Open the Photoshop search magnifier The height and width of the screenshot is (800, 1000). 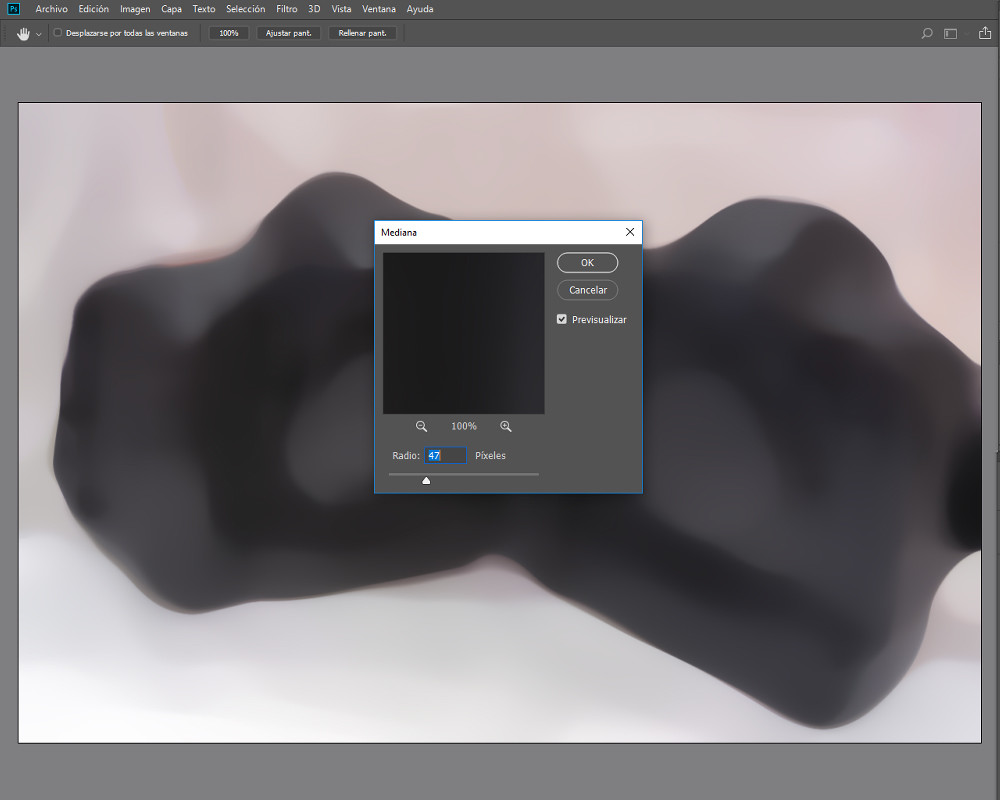(927, 33)
